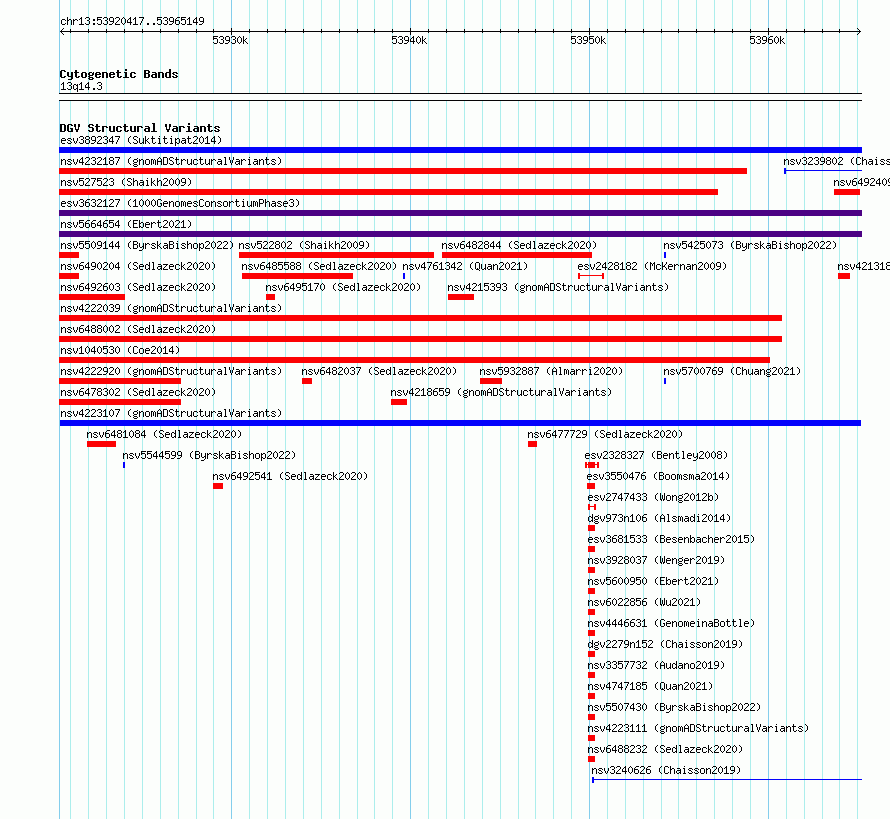The height and width of the screenshot is (819, 890).
Task: Select nsv6490204 (Sedlazeck2020) label
Action: click(x=138, y=266)
